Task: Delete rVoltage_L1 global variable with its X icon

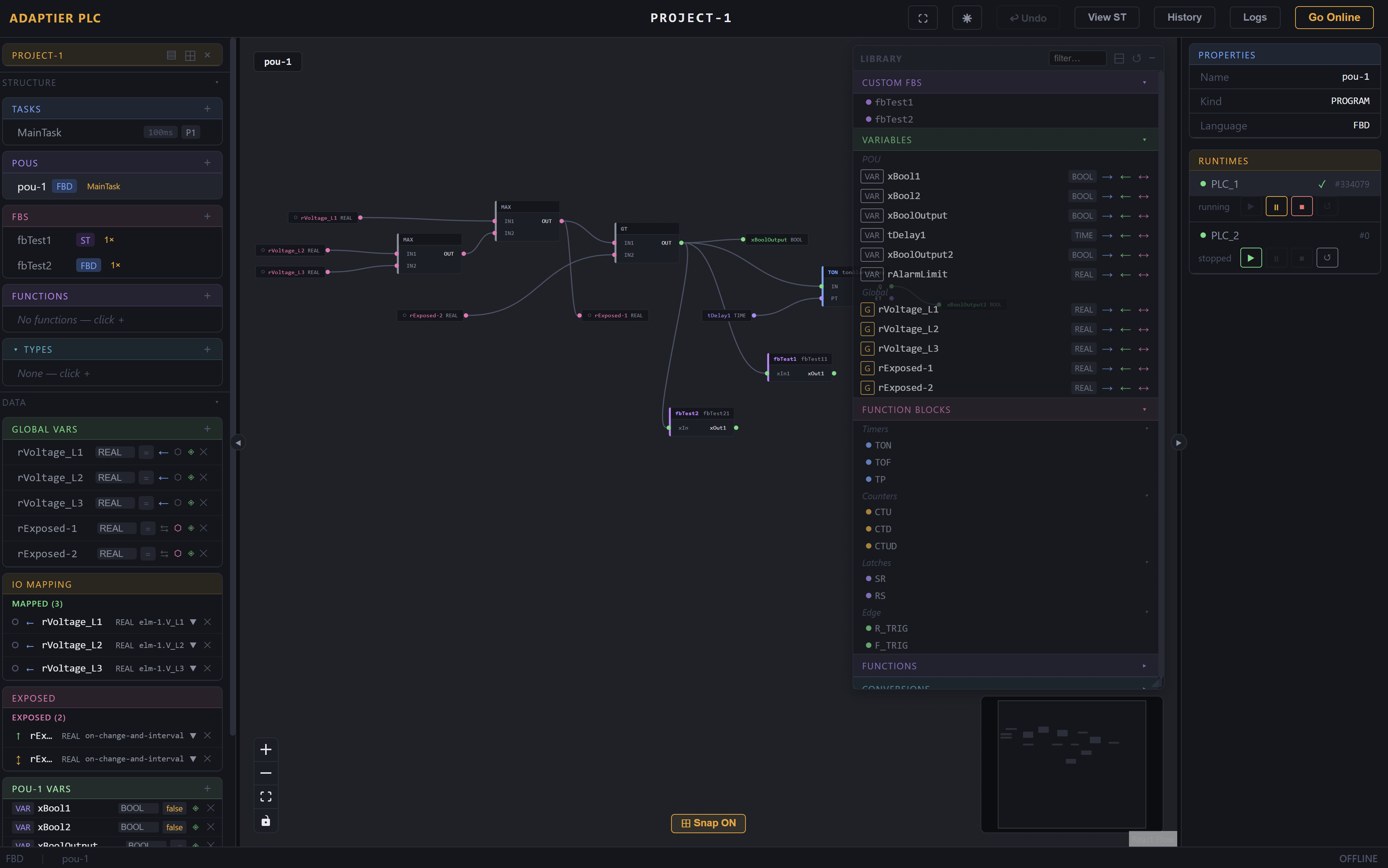Action: [204, 452]
